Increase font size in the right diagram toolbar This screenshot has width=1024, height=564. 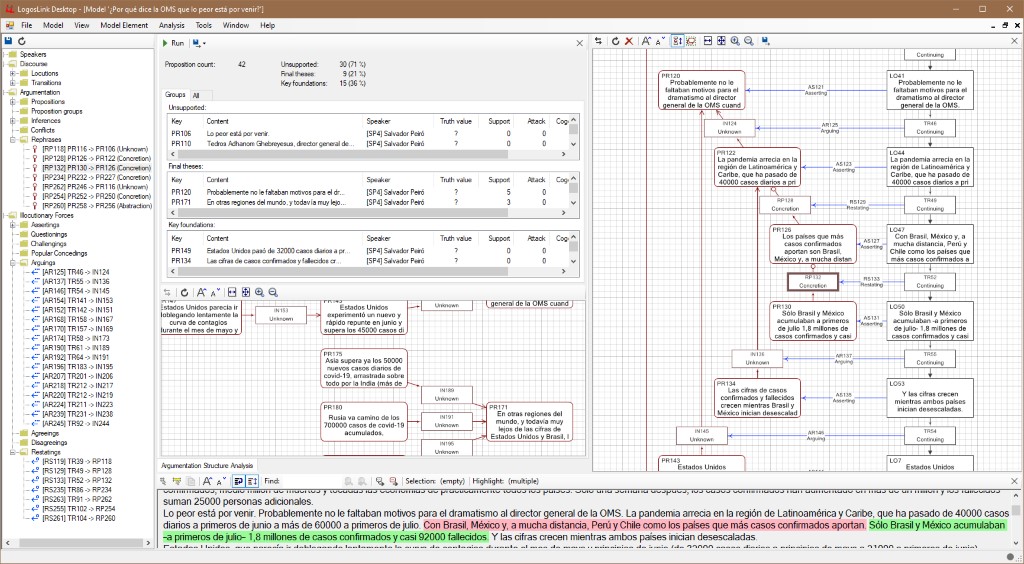[646, 41]
